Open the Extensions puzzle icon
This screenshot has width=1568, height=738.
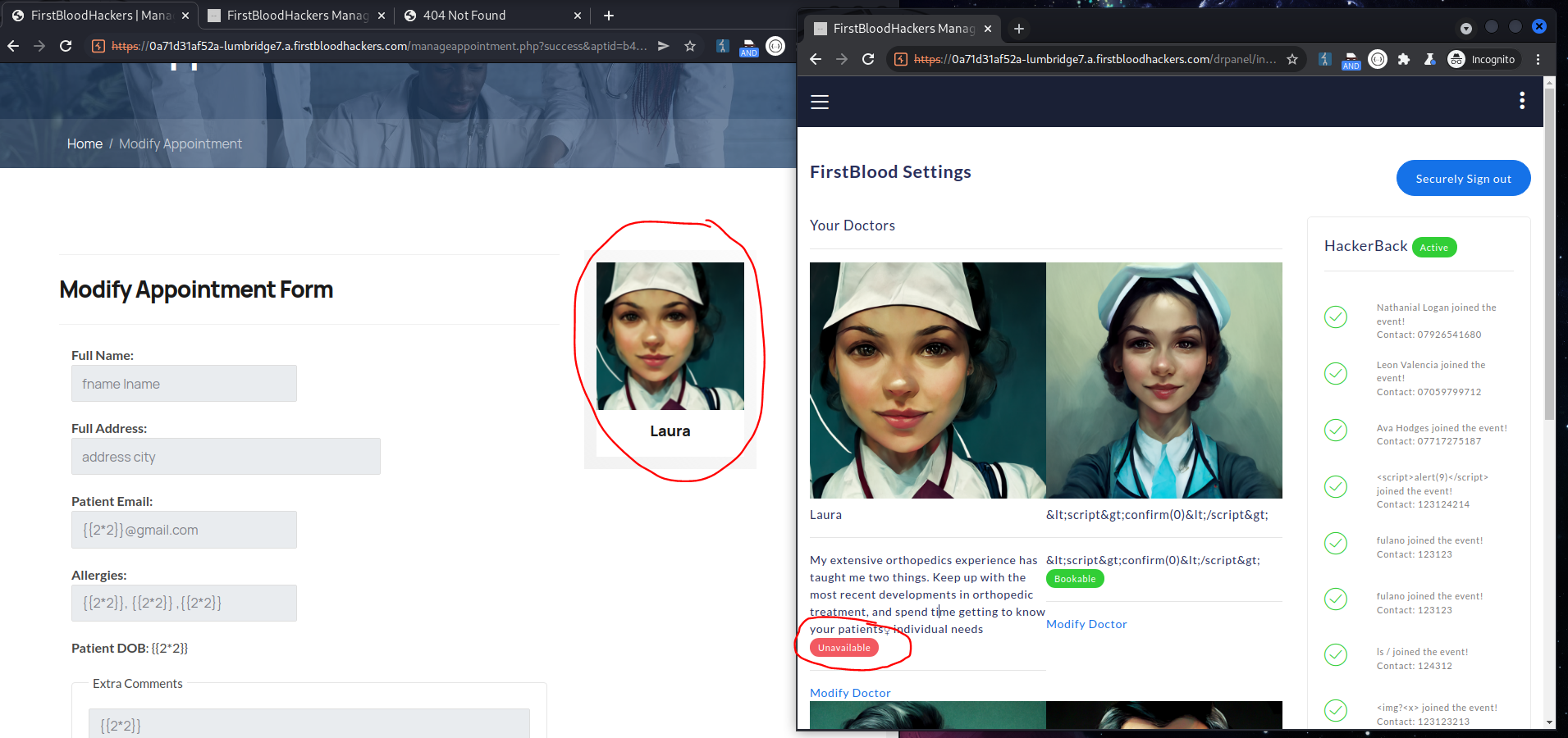pyautogui.click(x=1404, y=59)
